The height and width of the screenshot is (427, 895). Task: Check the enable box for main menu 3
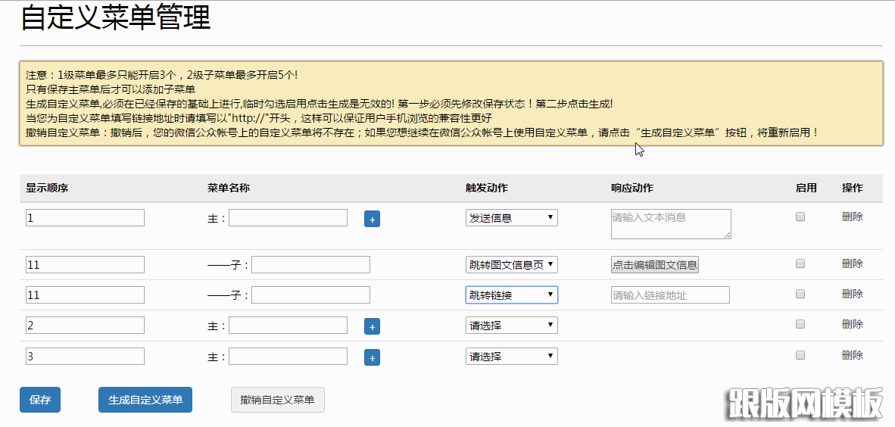tap(800, 356)
